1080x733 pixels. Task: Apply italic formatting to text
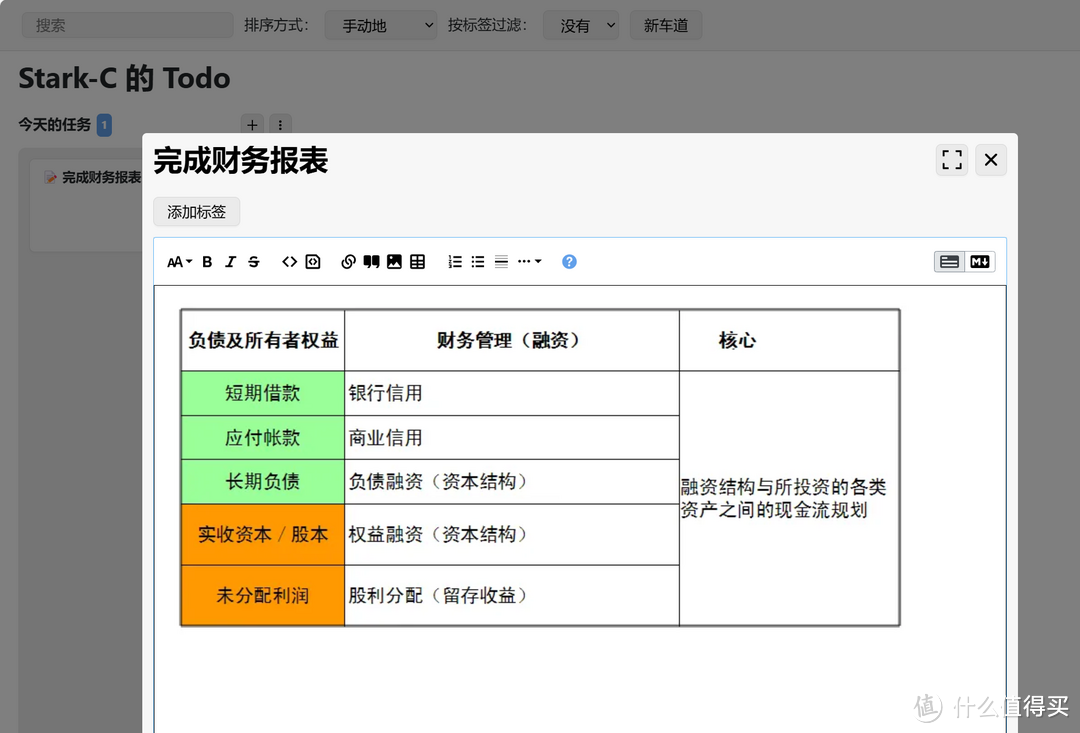[230, 262]
